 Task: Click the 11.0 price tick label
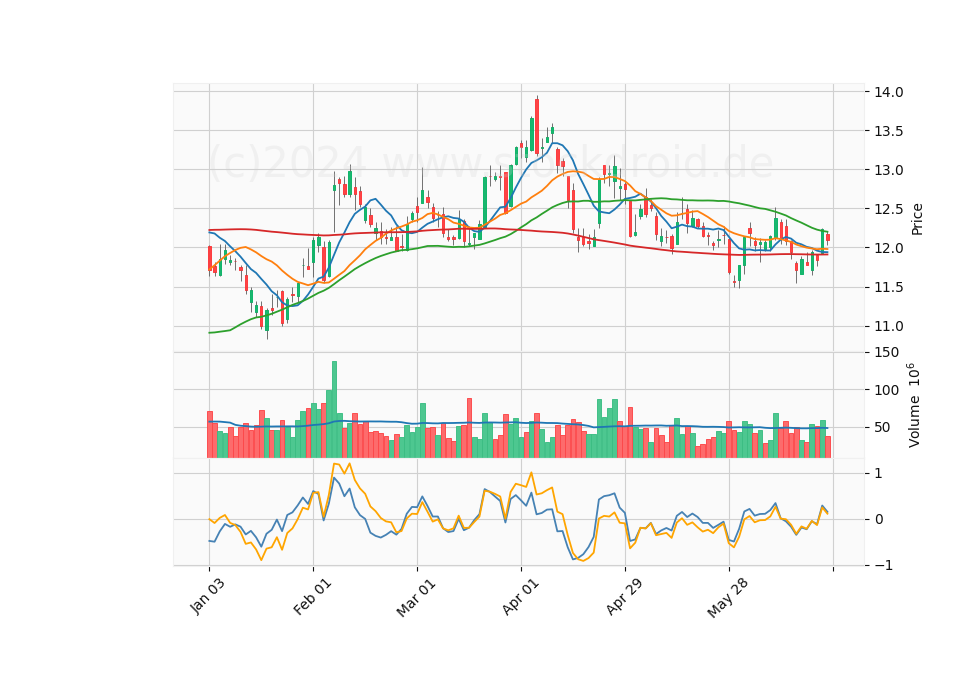click(x=888, y=326)
